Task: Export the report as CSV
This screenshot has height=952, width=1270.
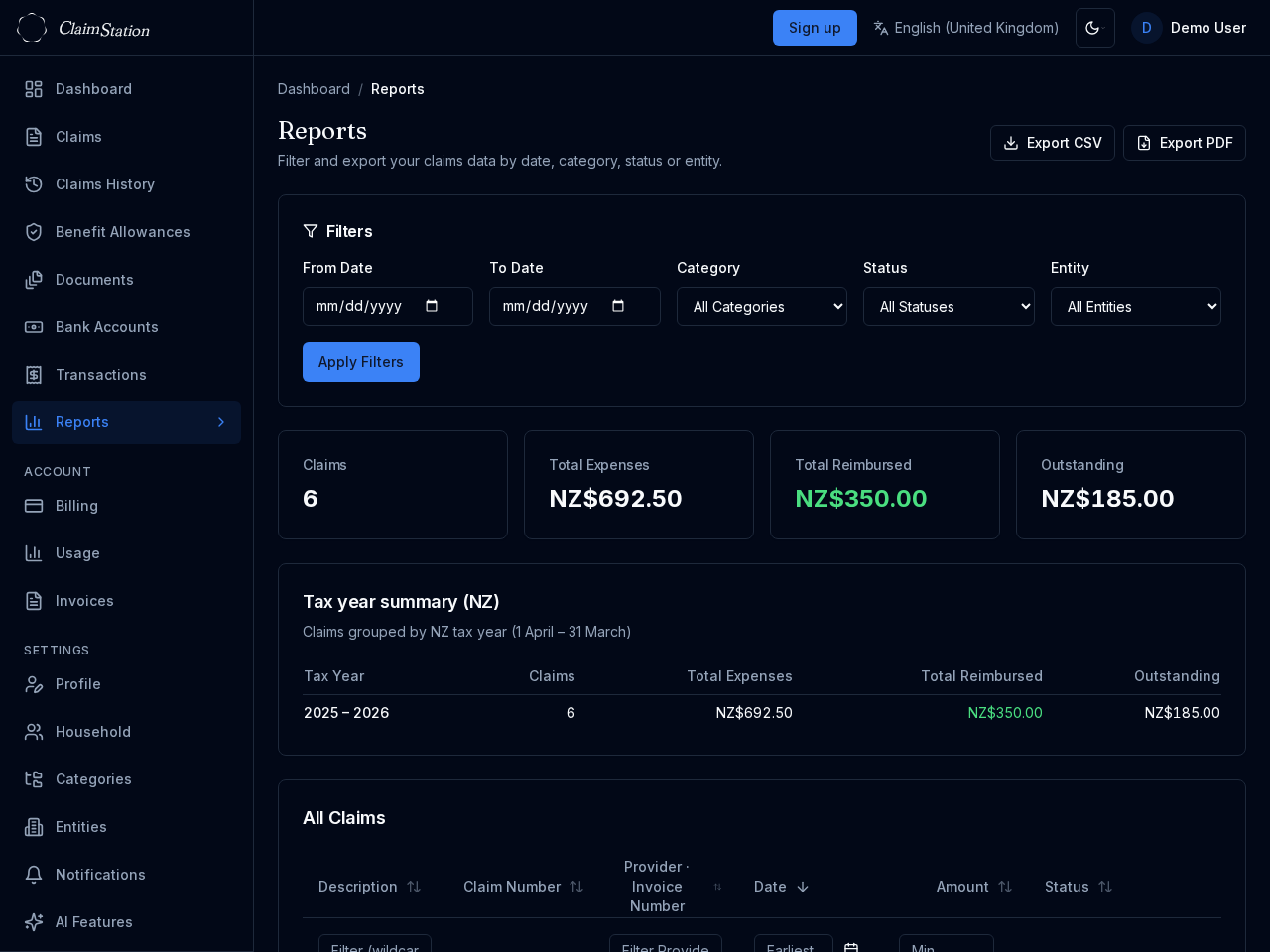Action: tap(1052, 143)
